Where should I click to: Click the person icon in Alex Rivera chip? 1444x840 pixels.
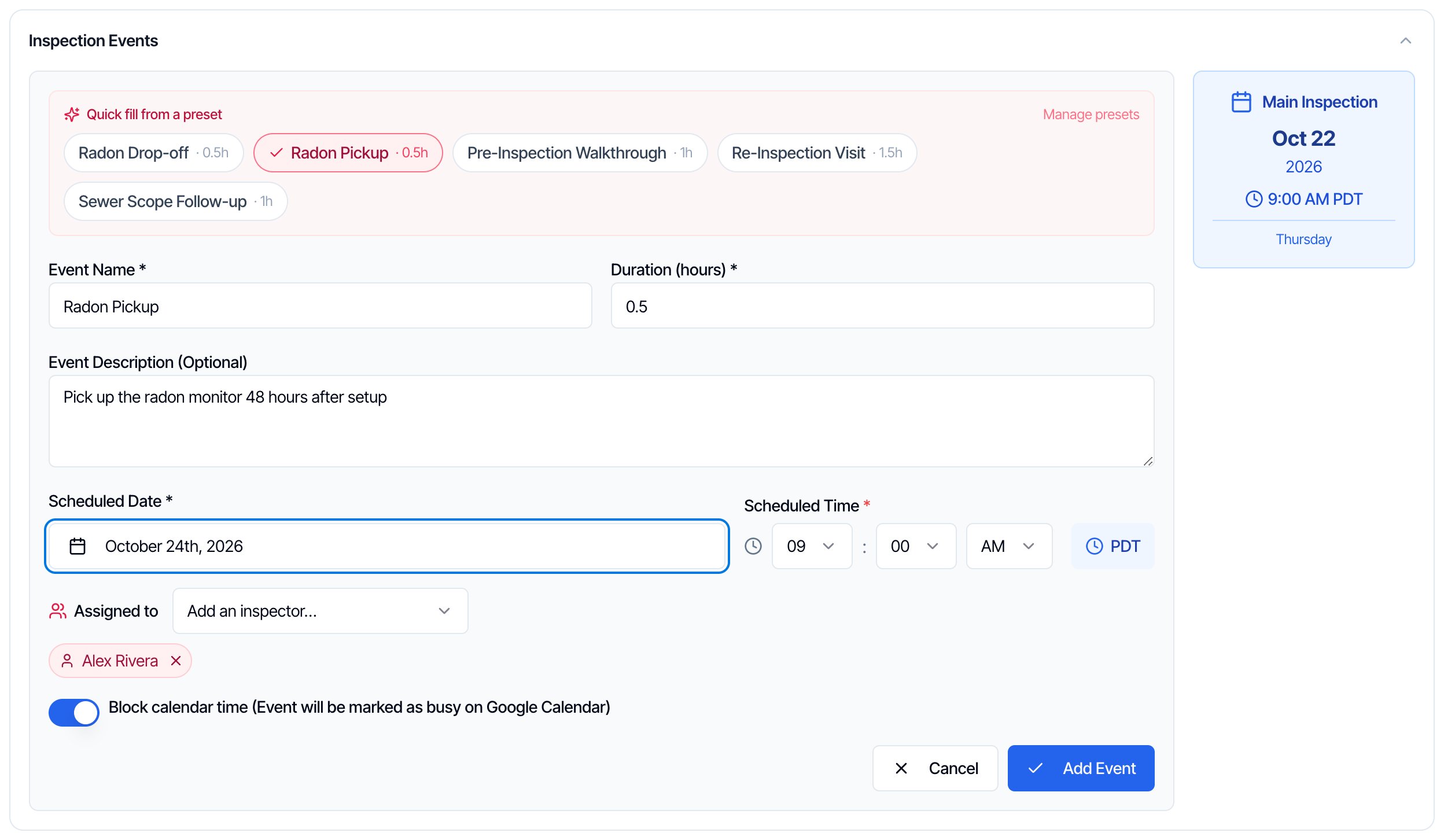[x=67, y=661]
